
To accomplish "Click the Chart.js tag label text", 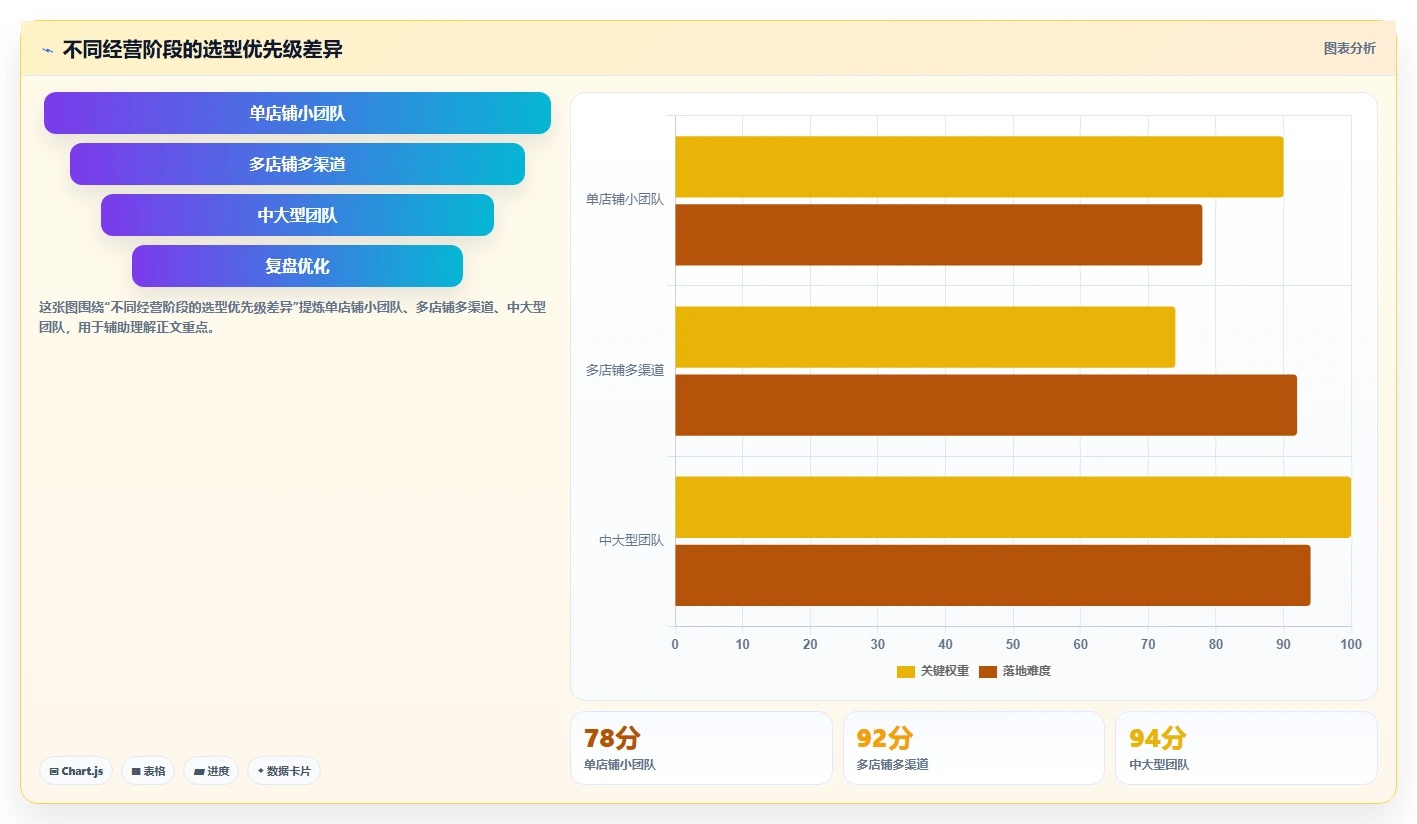I will pyautogui.click(x=82, y=771).
